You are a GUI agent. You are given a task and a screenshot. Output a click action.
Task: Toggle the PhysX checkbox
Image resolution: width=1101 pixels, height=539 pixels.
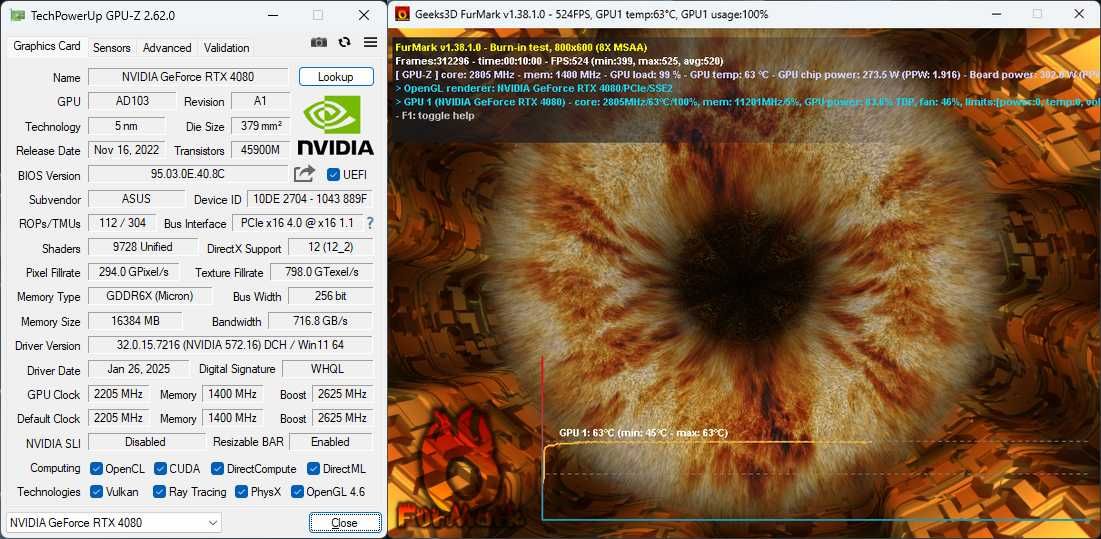(x=242, y=491)
